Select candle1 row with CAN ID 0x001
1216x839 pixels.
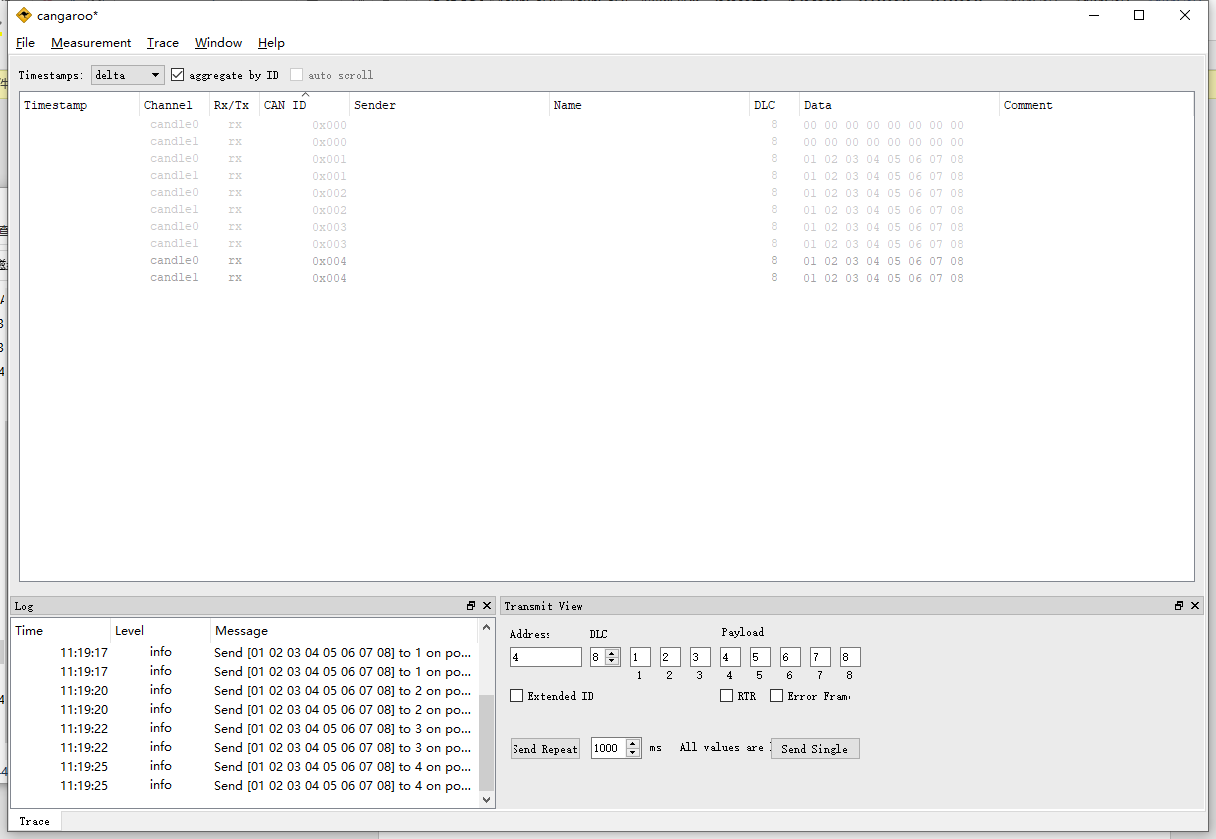606,176
